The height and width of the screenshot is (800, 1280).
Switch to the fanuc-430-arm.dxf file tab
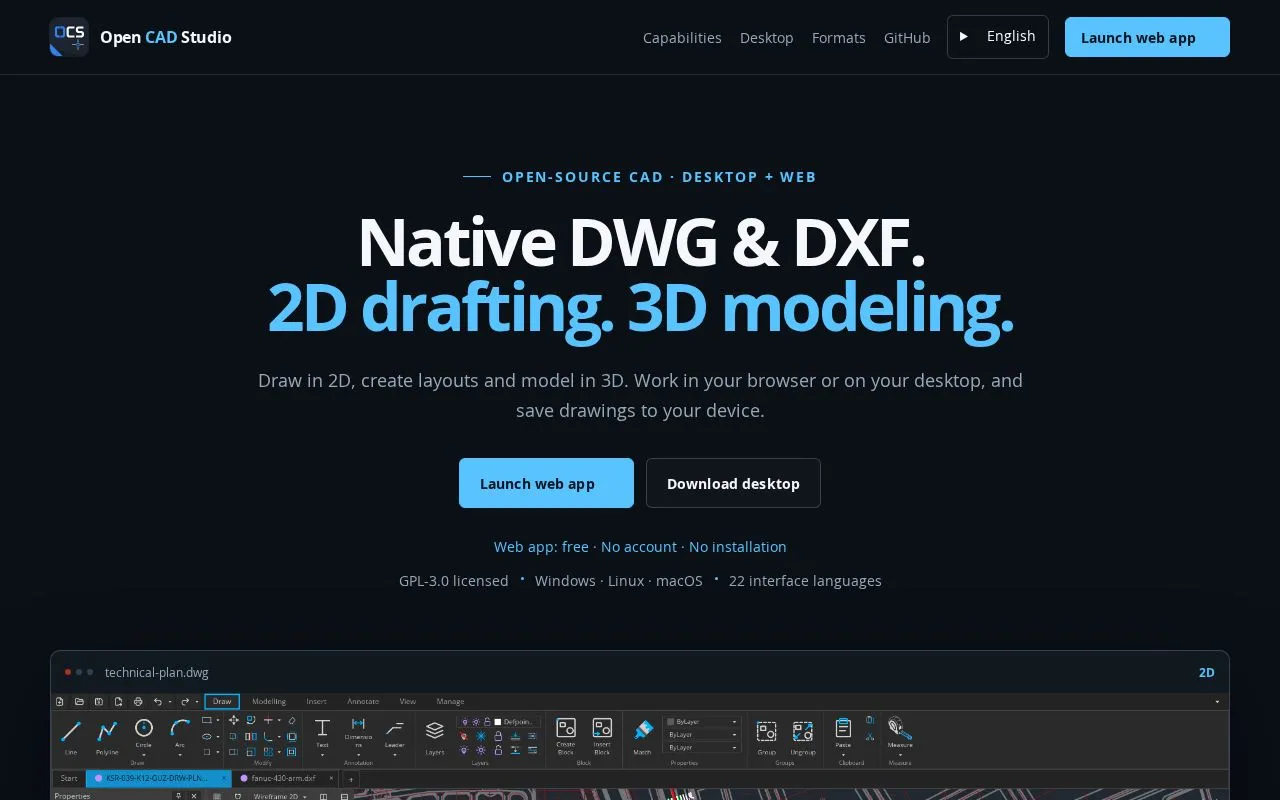[x=283, y=778]
